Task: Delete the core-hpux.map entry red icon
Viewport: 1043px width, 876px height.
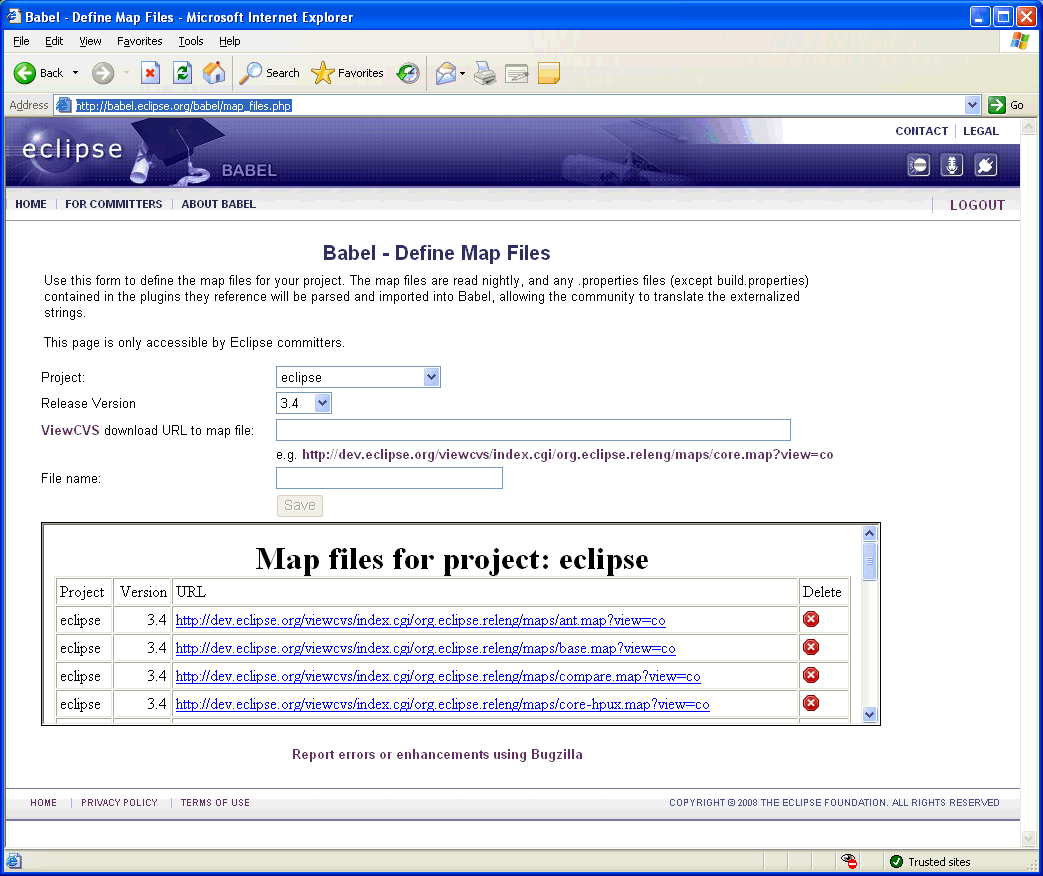Action: (811, 703)
